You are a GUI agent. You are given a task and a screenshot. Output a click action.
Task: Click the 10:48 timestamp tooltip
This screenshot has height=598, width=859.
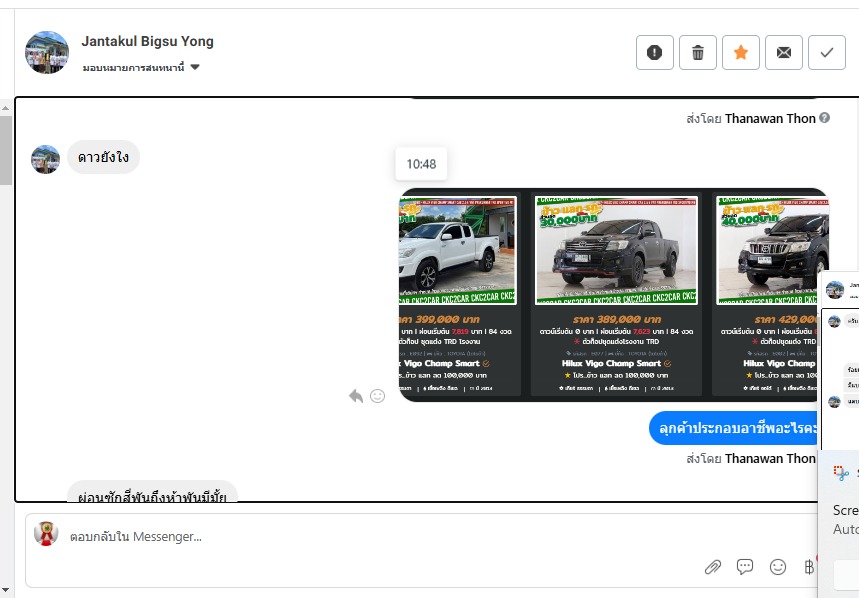point(421,164)
